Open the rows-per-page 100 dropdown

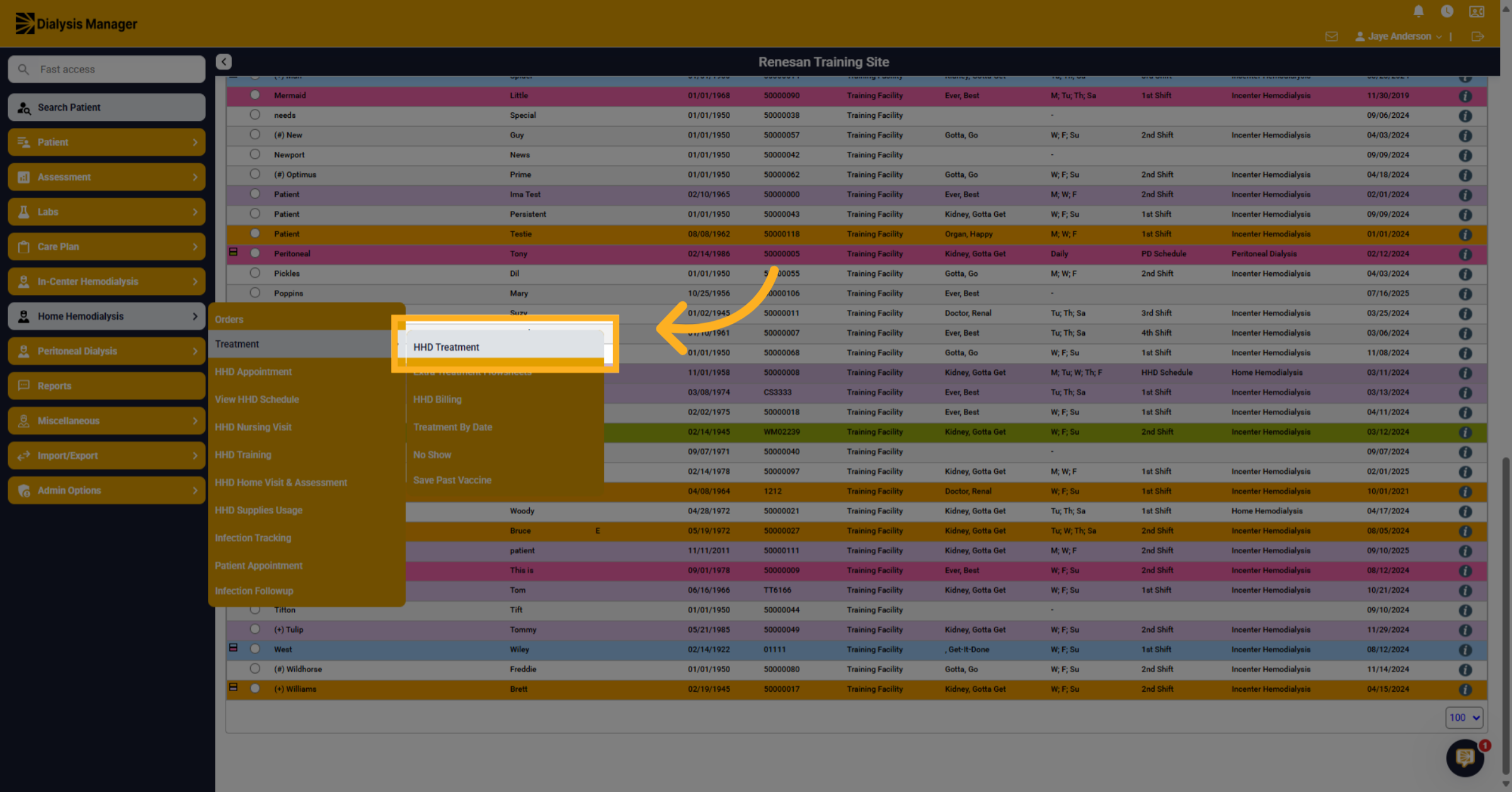click(x=1464, y=718)
